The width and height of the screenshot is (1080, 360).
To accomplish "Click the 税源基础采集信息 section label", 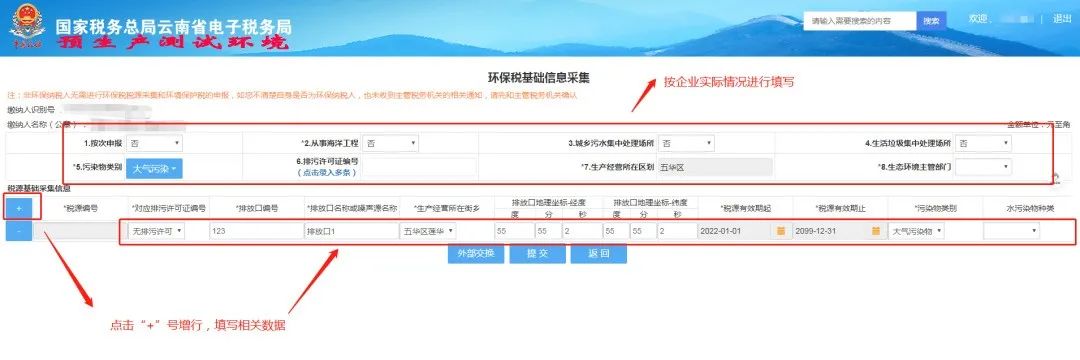I will [x=39, y=188].
